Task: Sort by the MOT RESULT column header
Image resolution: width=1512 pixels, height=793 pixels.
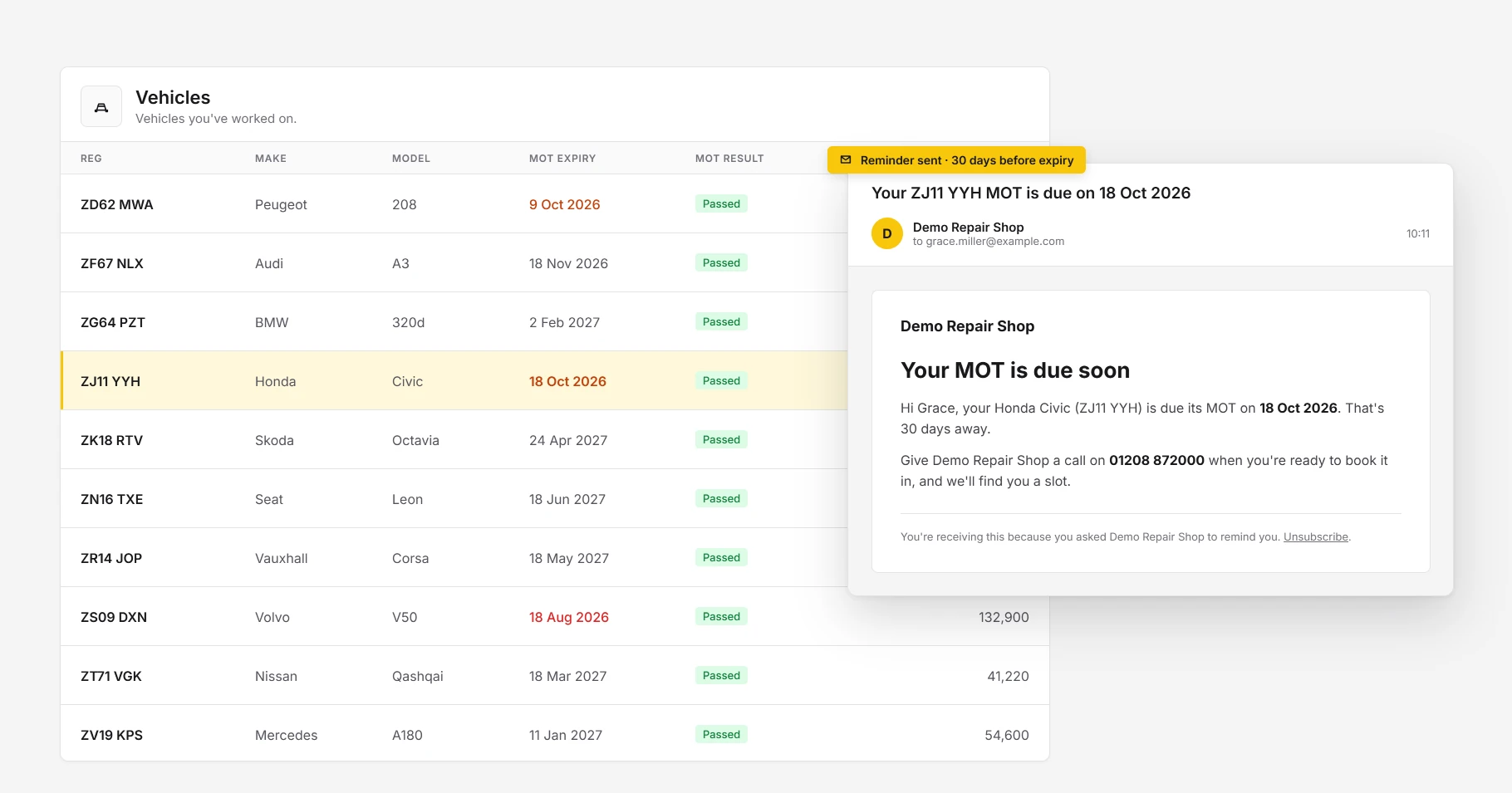Action: pos(729,159)
